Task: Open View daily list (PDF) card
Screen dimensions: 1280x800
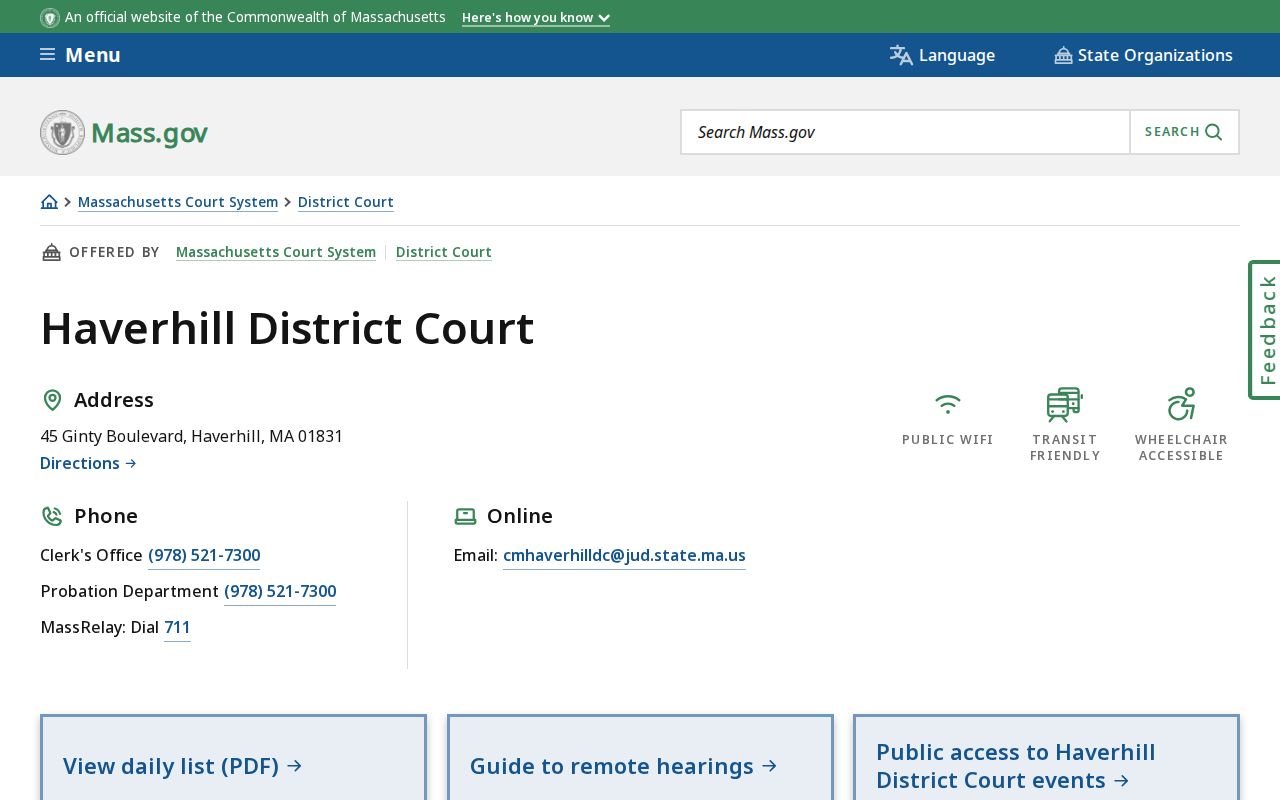Action: [x=233, y=758]
